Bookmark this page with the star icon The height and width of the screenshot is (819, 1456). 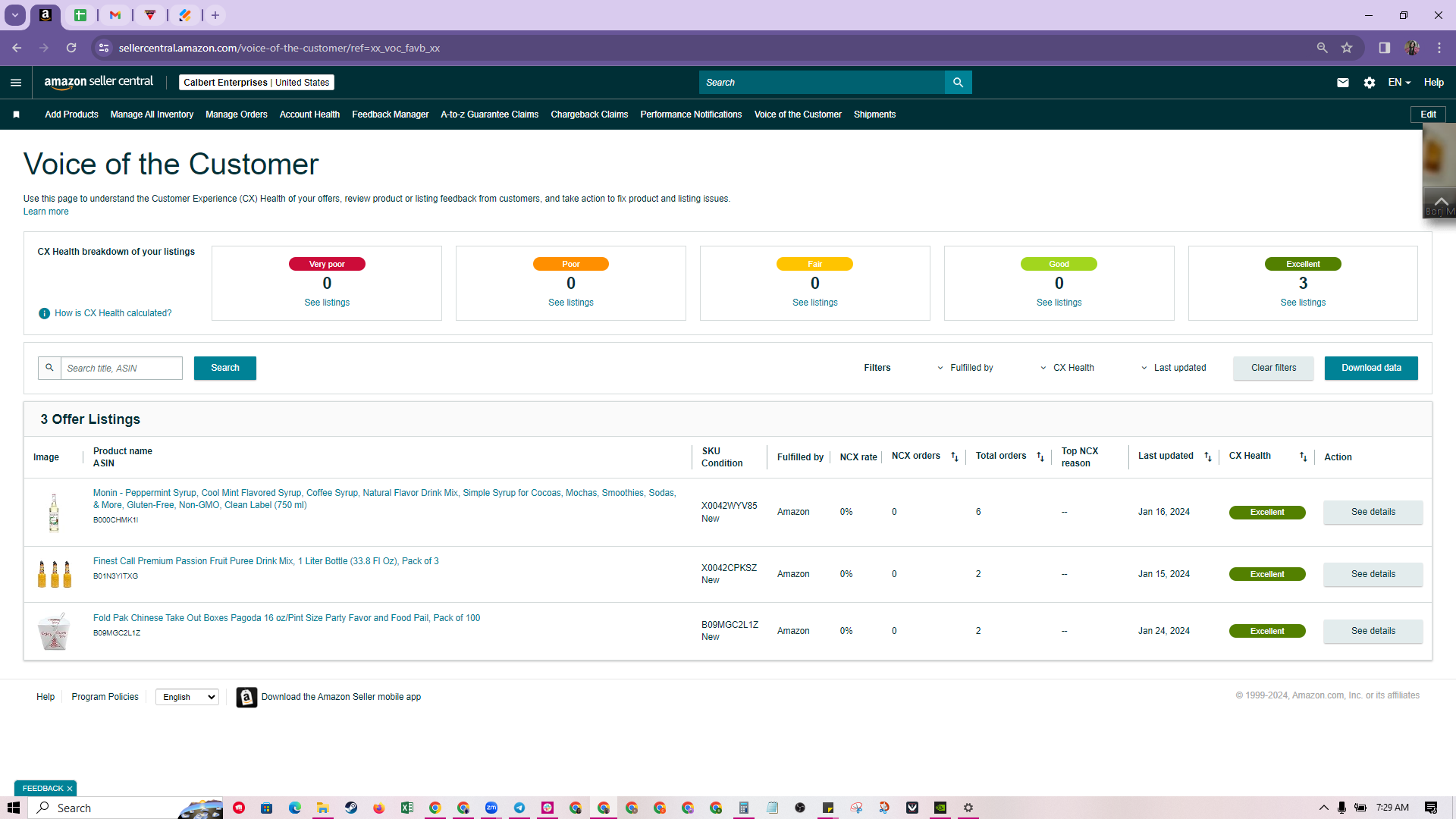pyautogui.click(x=1347, y=48)
